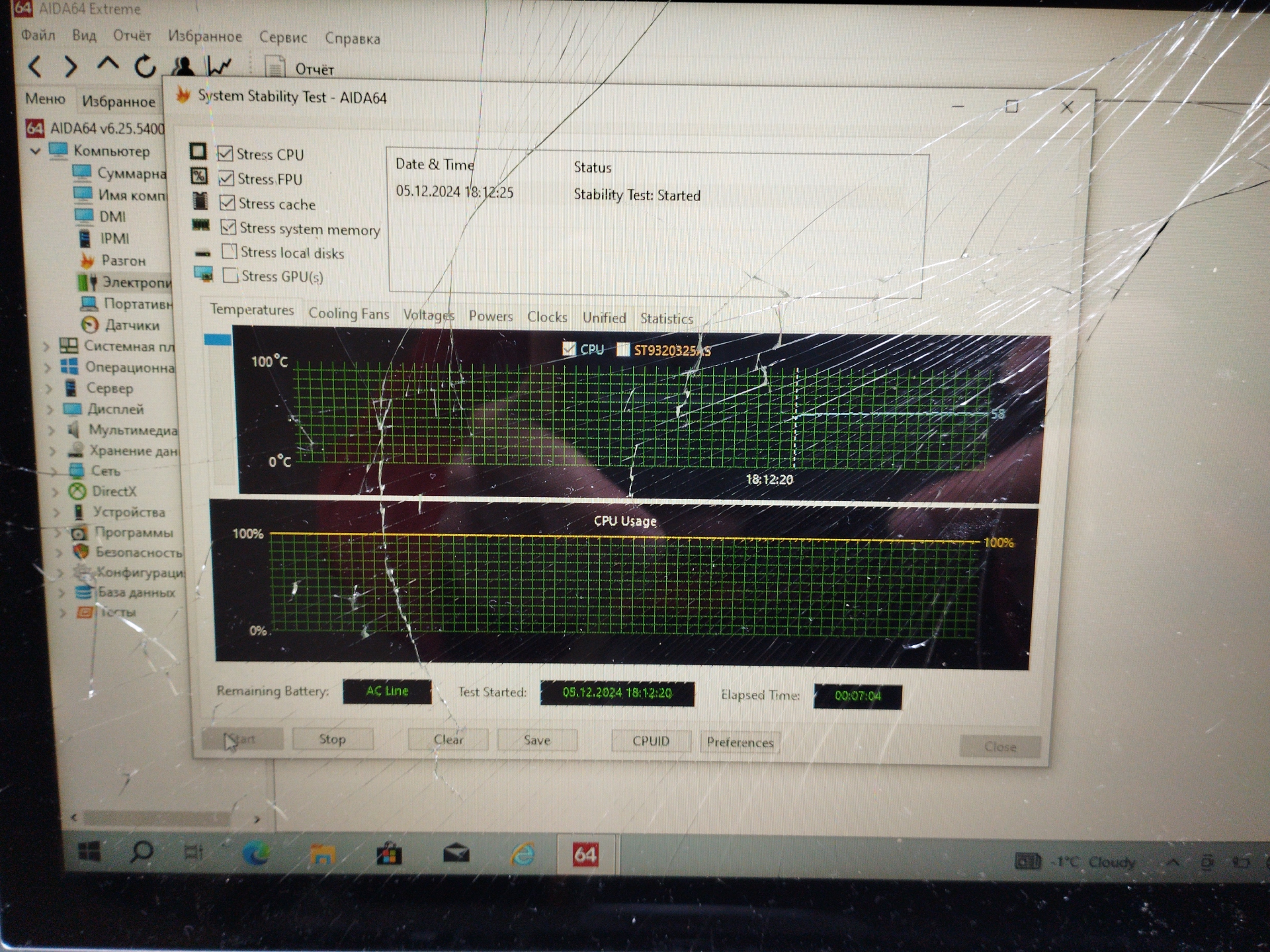This screenshot has height=952, width=1270.
Task: Open taskbar search magnifier icon
Action: [x=142, y=851]
